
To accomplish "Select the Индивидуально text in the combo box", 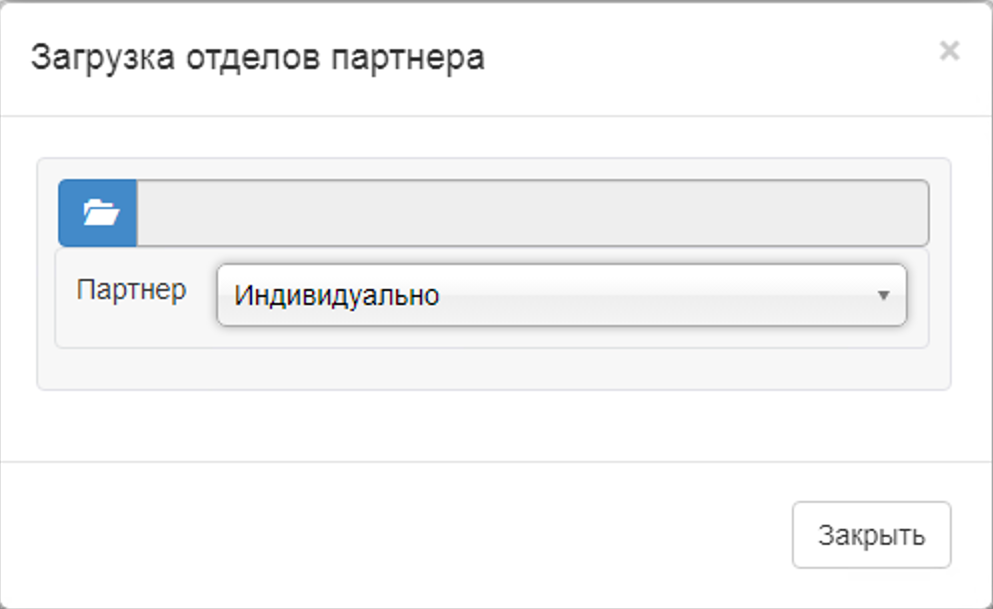I will [x=336, y=296].
